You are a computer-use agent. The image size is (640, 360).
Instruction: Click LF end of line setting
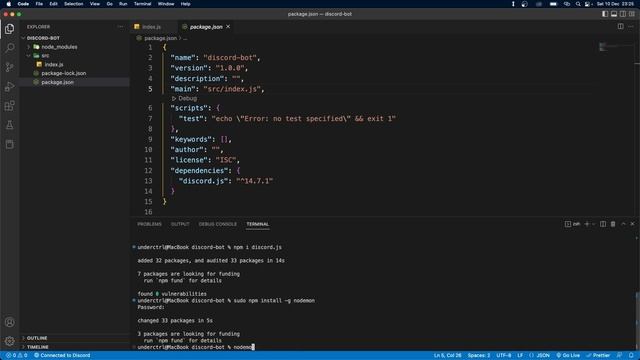[x=520, y=356]
